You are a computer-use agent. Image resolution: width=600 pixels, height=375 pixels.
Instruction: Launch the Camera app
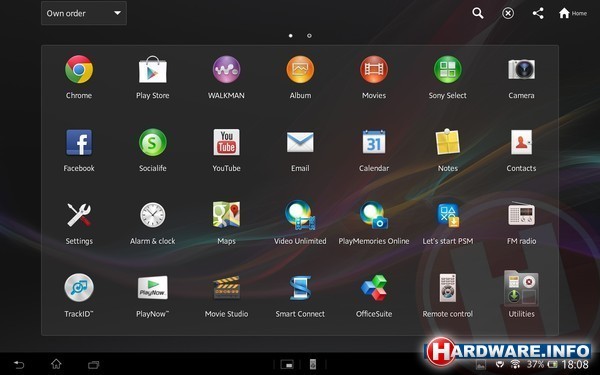coord(522,70)
